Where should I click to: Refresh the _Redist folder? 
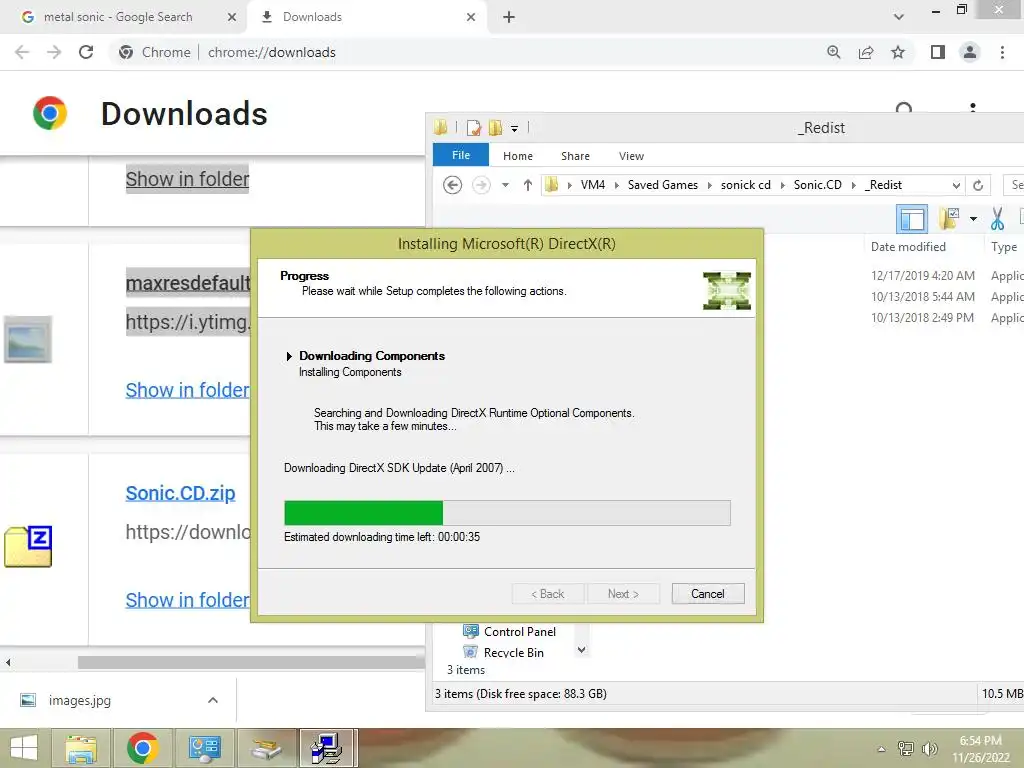[x=978, y=185]
